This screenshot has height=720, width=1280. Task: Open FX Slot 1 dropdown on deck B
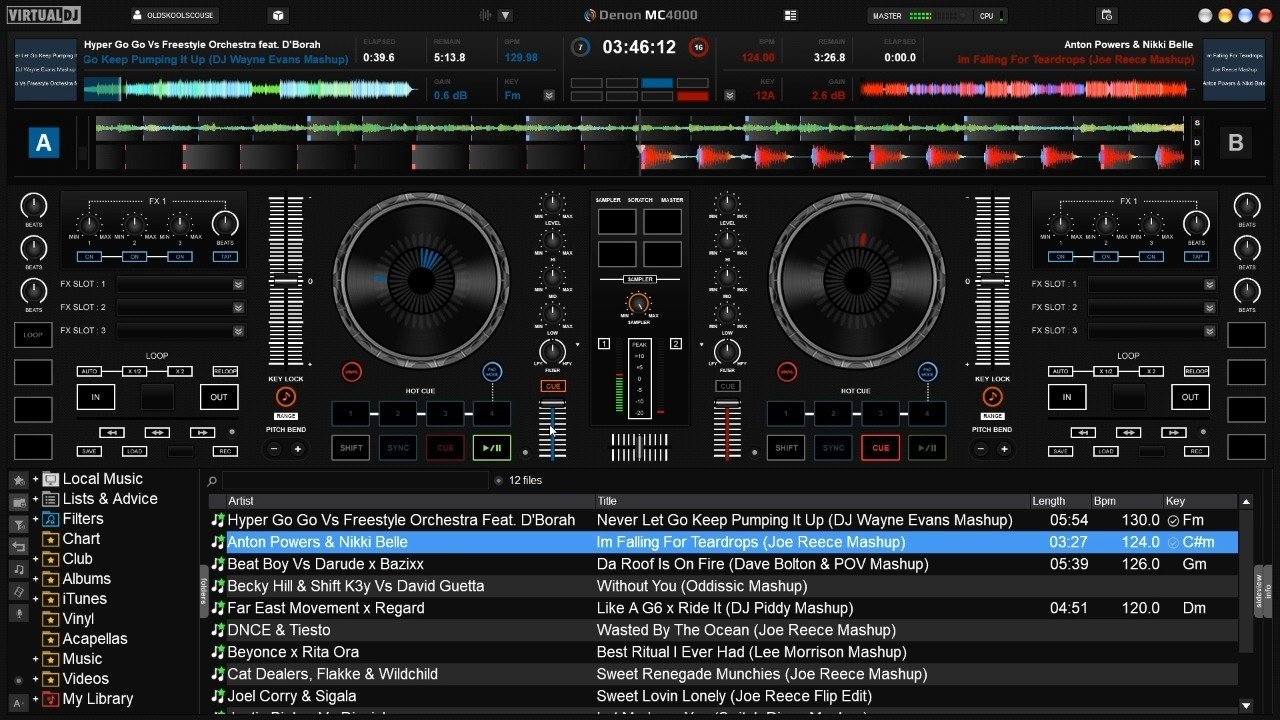(1211, 284)
